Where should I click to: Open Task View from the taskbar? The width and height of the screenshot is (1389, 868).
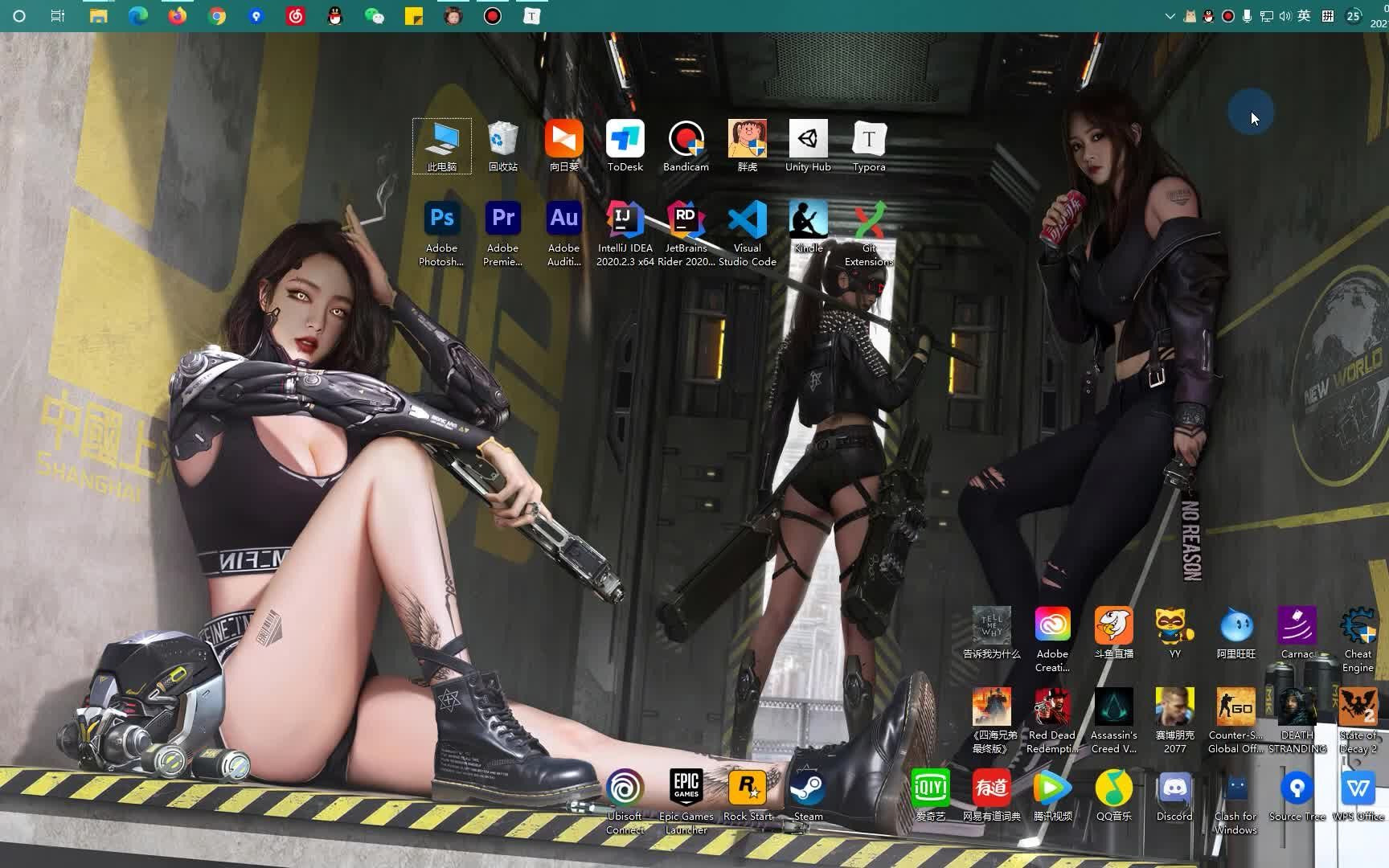click(x=58, y=15)
